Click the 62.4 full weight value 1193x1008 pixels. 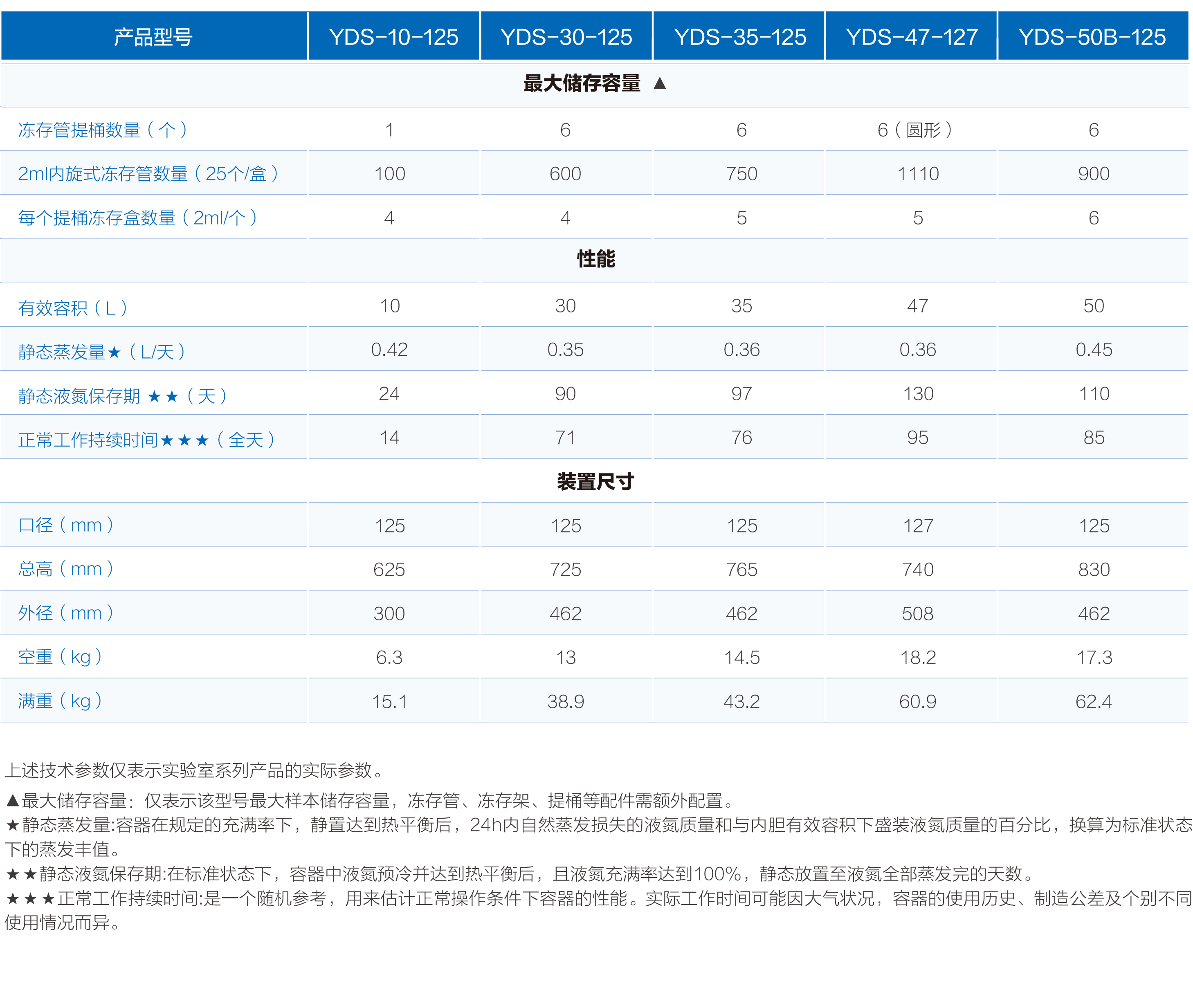[1094, 702]
